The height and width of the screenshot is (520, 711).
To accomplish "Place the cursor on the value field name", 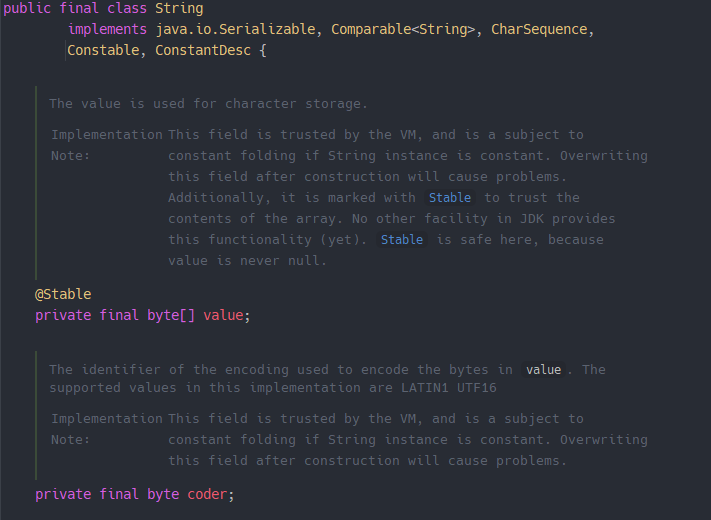I will pyautogui.click(x=223, y=315).
